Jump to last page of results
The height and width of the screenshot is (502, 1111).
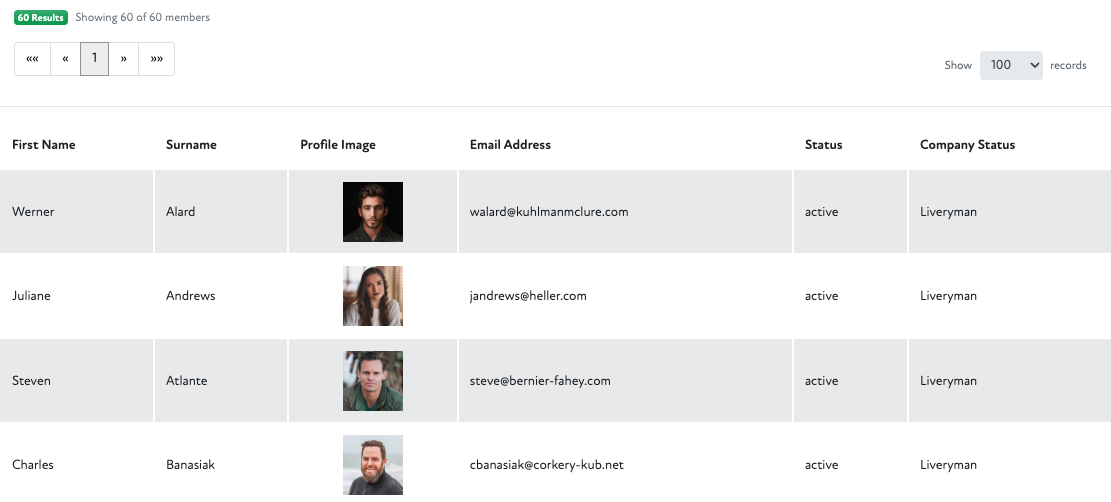click(157, 59)
